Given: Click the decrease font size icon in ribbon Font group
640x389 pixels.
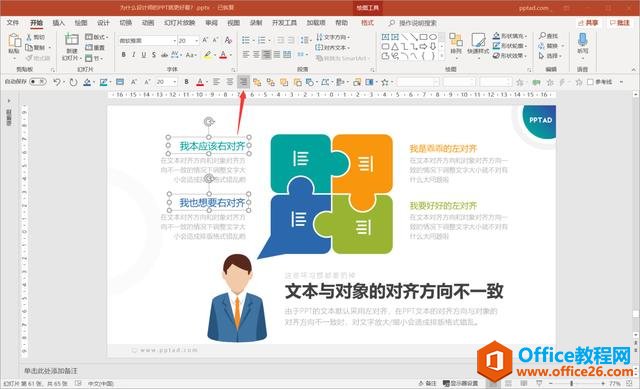Looking at the screenshot, I should click(215, 40).
